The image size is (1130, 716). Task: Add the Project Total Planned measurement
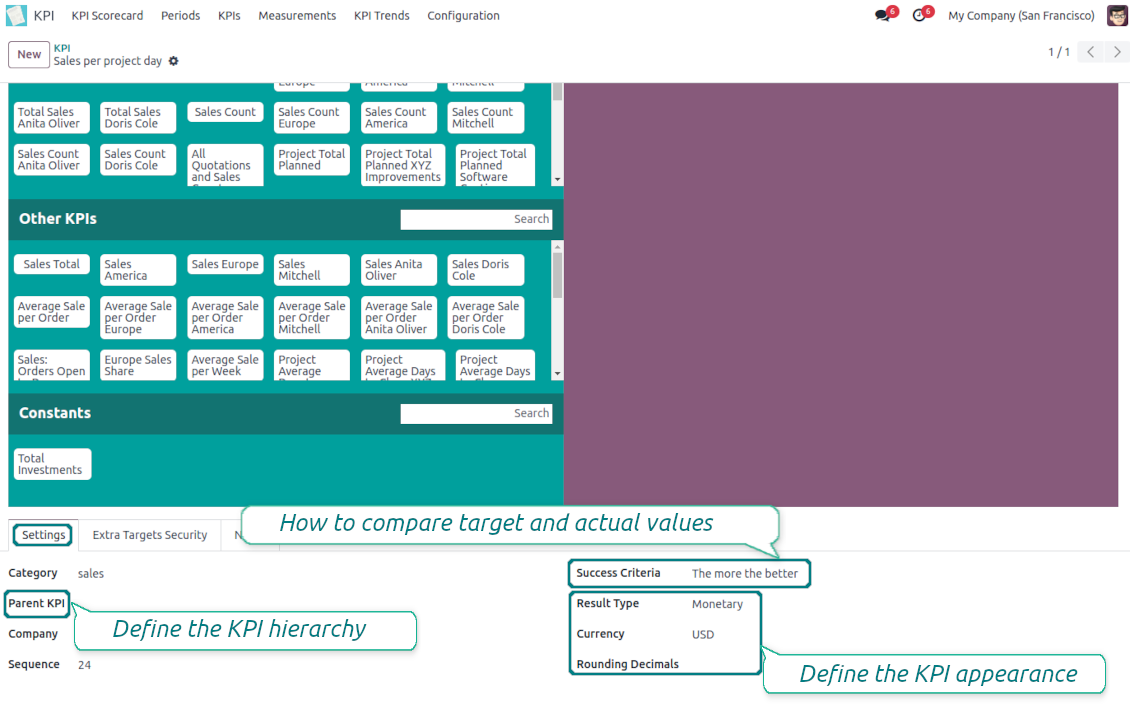click(x=311, y=160)
